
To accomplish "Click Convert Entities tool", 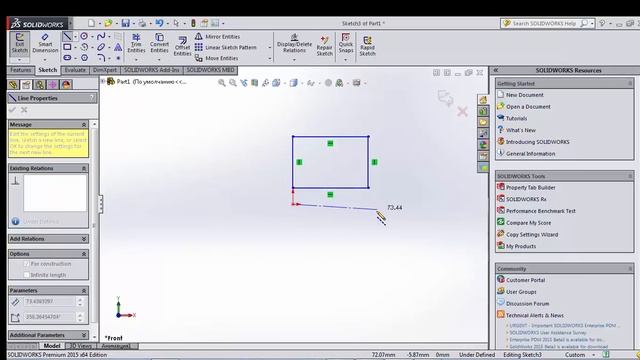I will click(159, 43).
